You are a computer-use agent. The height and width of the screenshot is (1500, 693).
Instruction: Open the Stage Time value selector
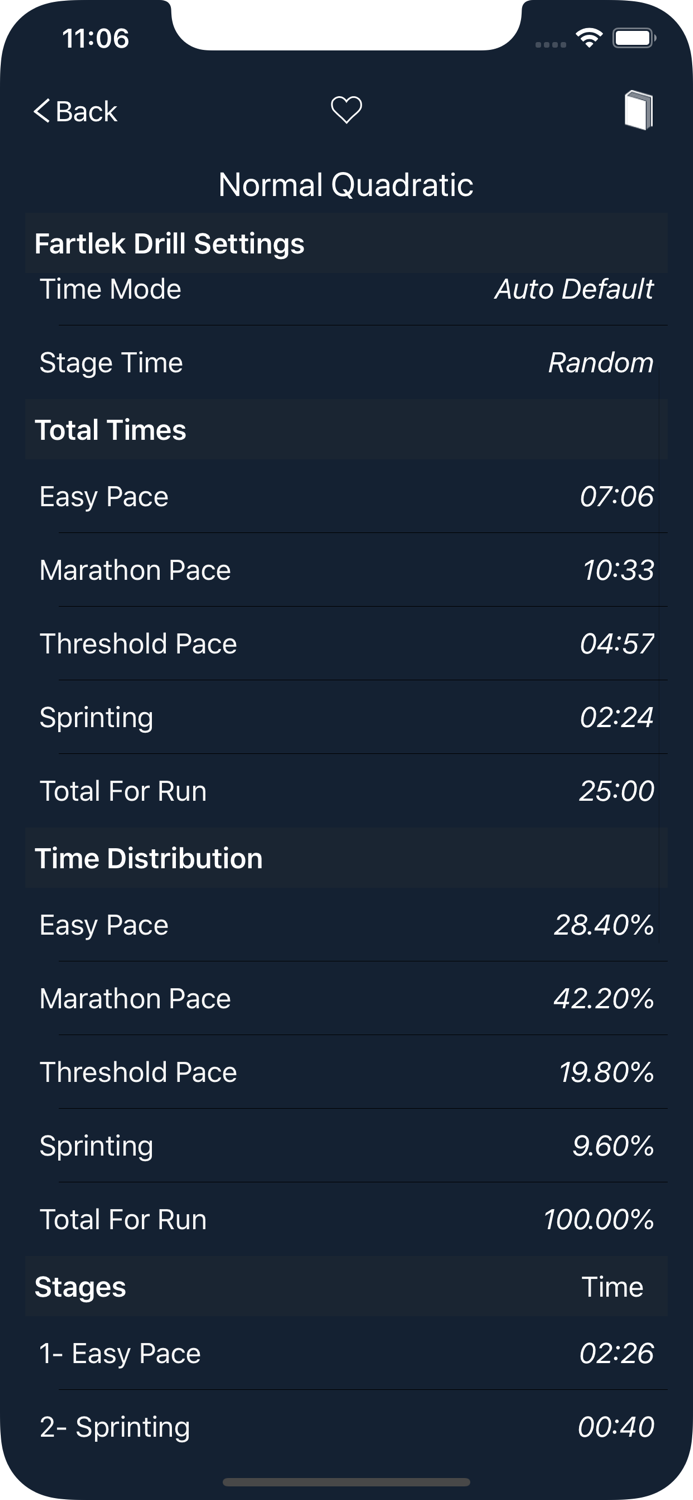tap(601, 363)
